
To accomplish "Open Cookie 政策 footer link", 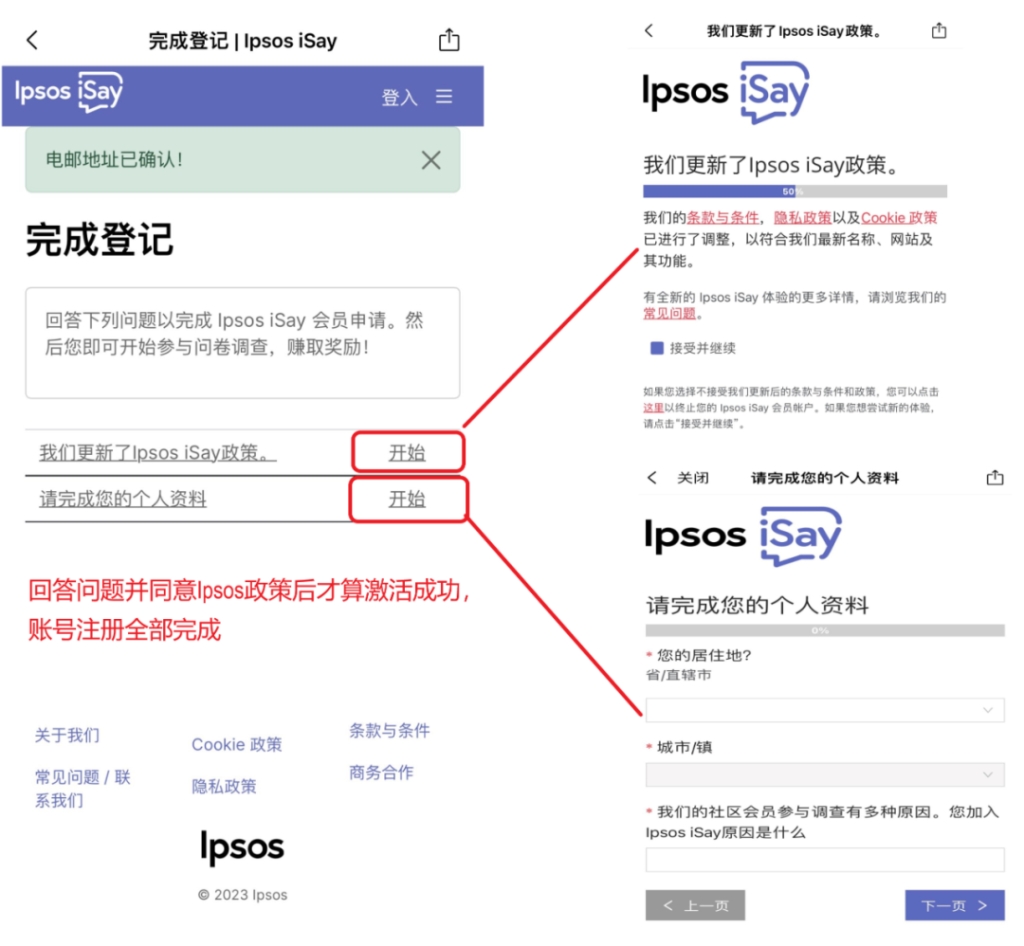I will pos(236,744).
